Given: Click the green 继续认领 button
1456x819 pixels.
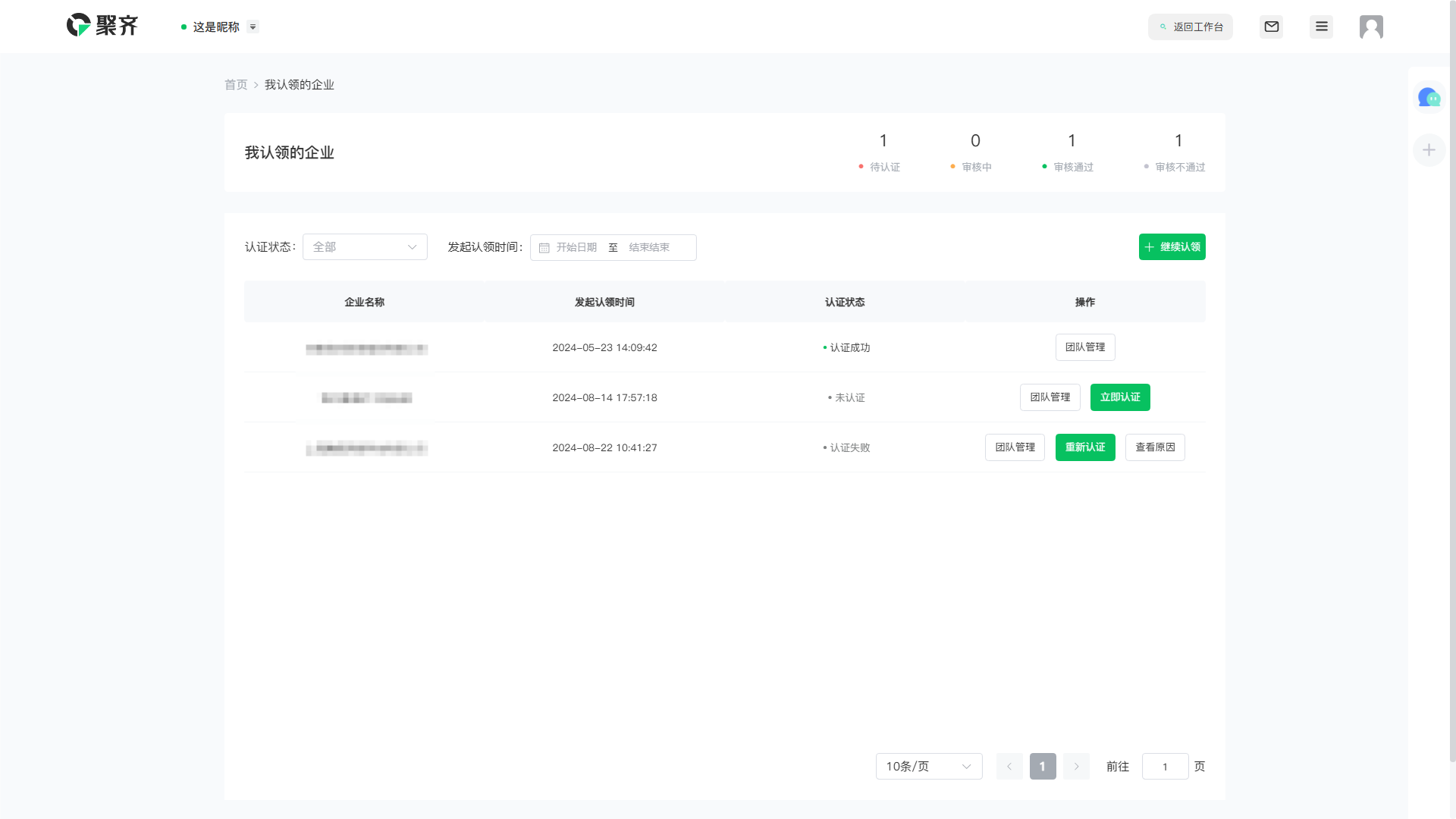Looking at the screenshot, I should (x=1172, y=247).
